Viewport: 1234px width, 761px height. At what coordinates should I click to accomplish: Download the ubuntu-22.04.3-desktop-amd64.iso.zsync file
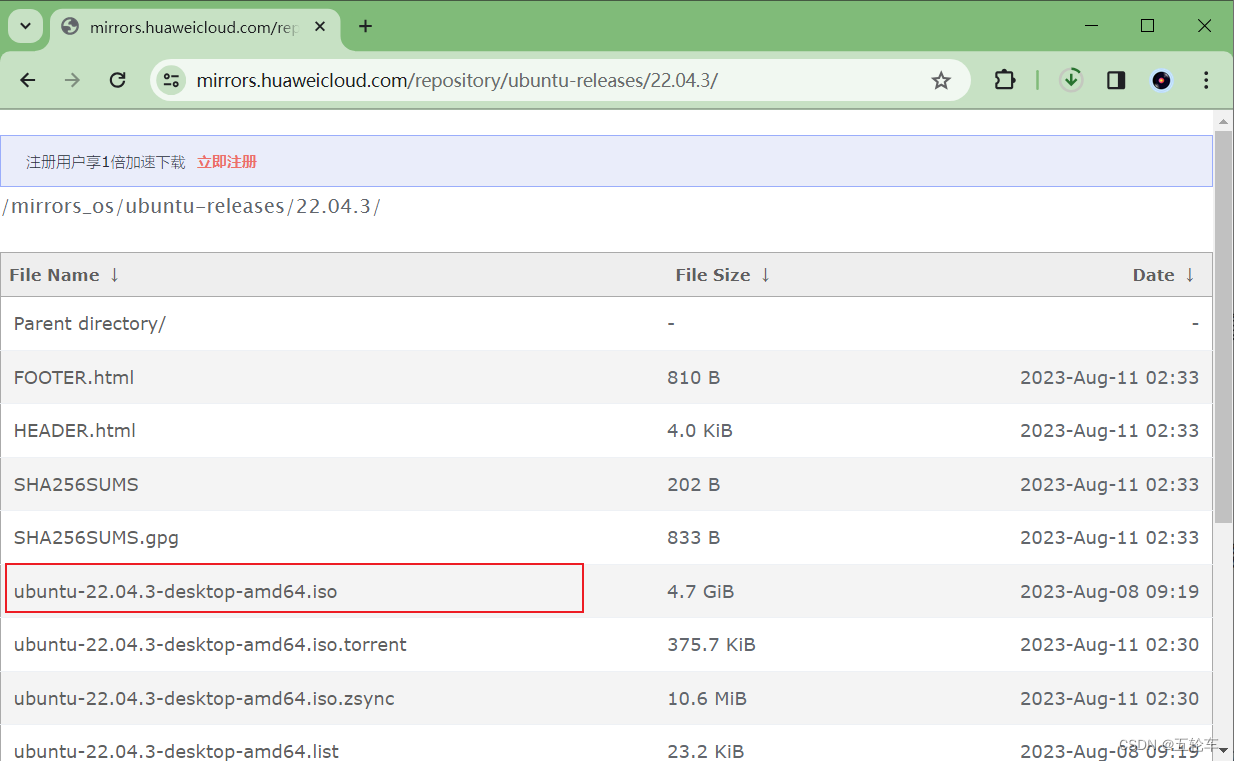(204, 699)
